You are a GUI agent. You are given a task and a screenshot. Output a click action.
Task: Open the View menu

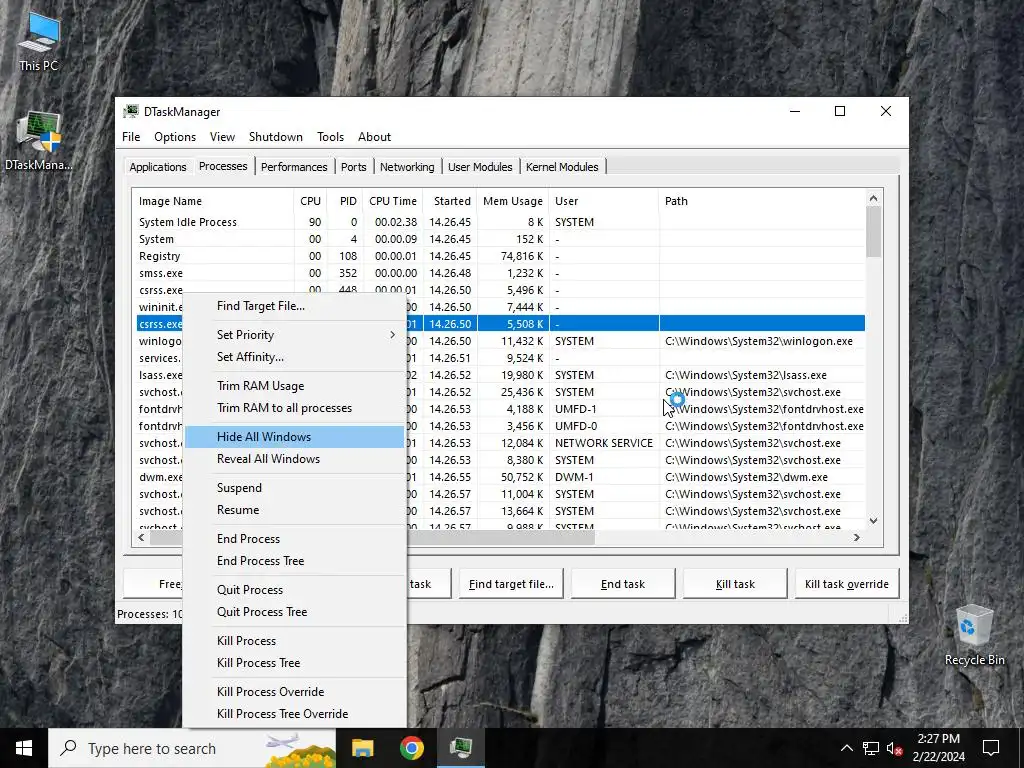pyautogui.click(x=222, y=136)
